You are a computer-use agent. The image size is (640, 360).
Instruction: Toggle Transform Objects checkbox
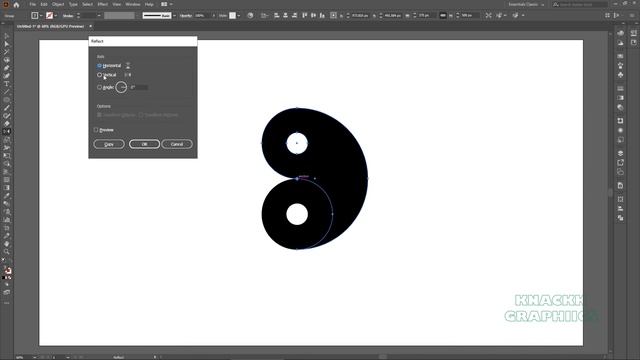pos(99,115)
